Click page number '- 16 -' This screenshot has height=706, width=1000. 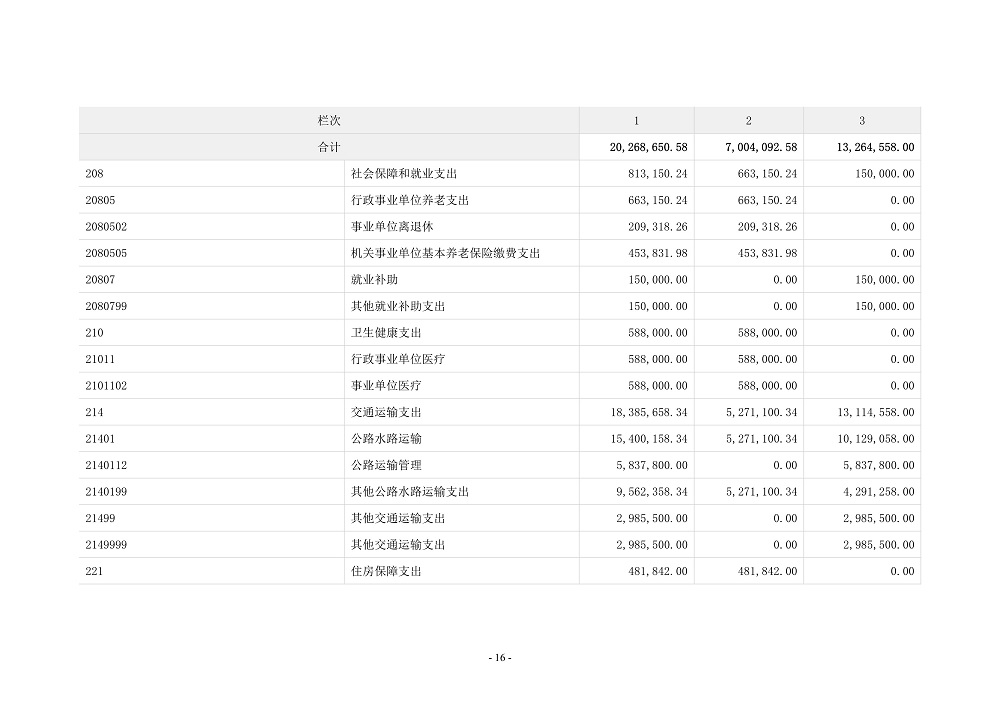click(500, 658)
